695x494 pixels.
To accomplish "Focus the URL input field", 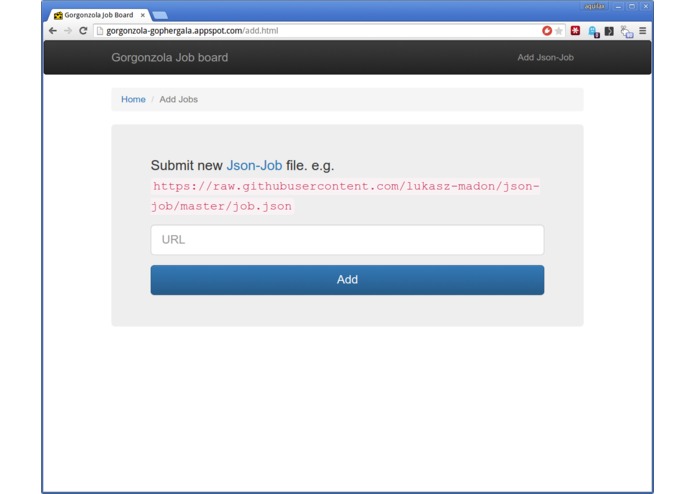I will 348,240.
